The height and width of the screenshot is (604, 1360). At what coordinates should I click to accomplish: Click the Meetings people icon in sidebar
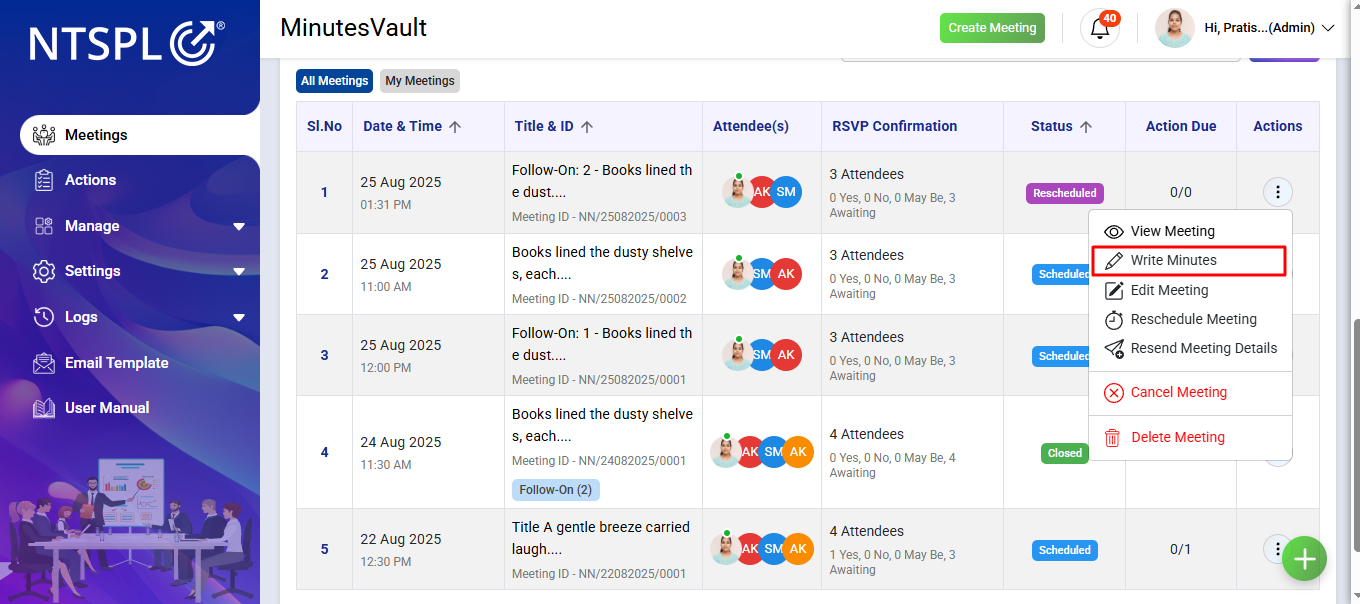point(43,135)
